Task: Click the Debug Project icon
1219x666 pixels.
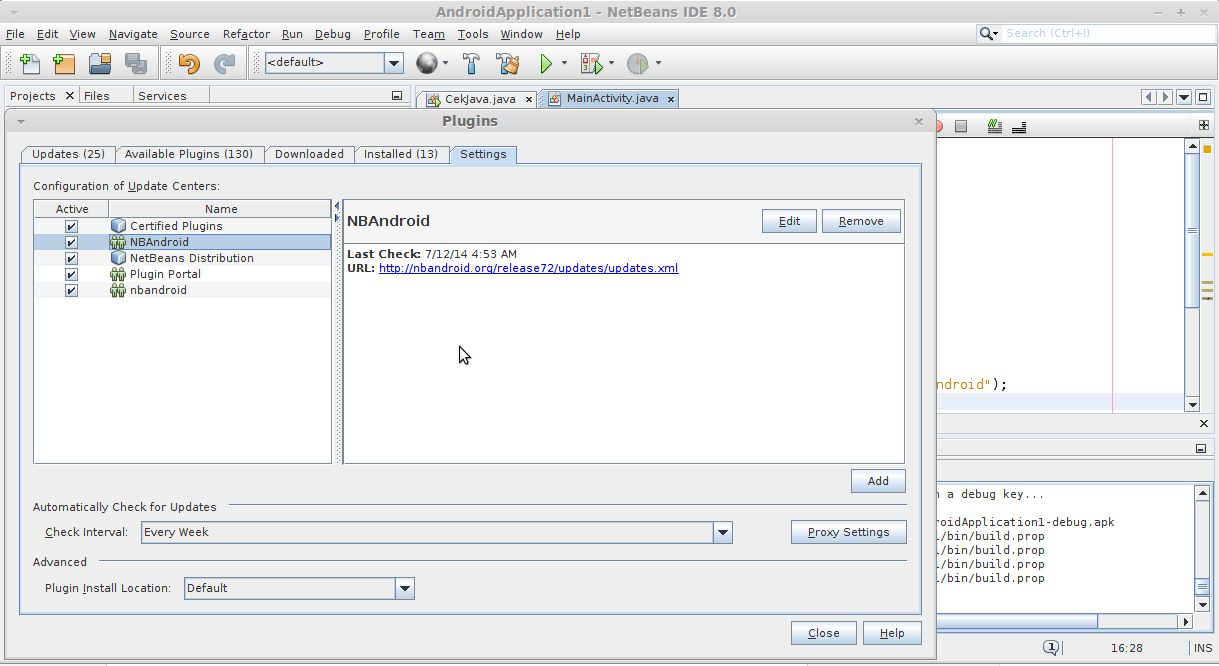Action: click(591, 63)
